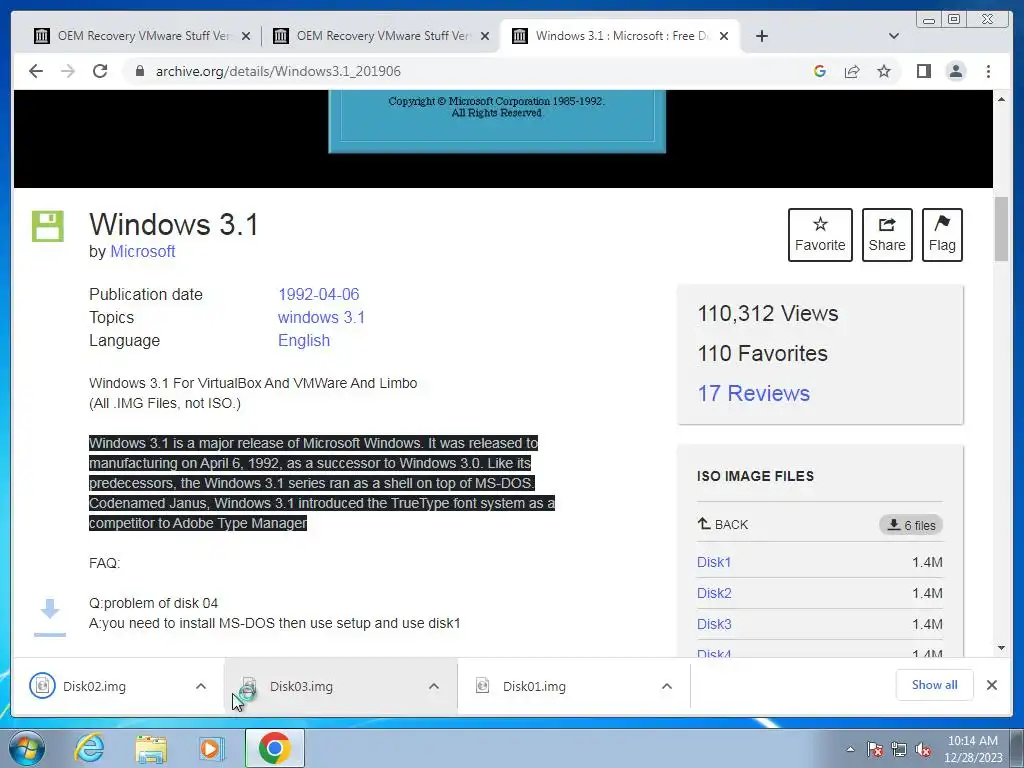Screen dimensions: 1024x768
Task: Go back to the previous page
Action: click(x=36, y=71)
